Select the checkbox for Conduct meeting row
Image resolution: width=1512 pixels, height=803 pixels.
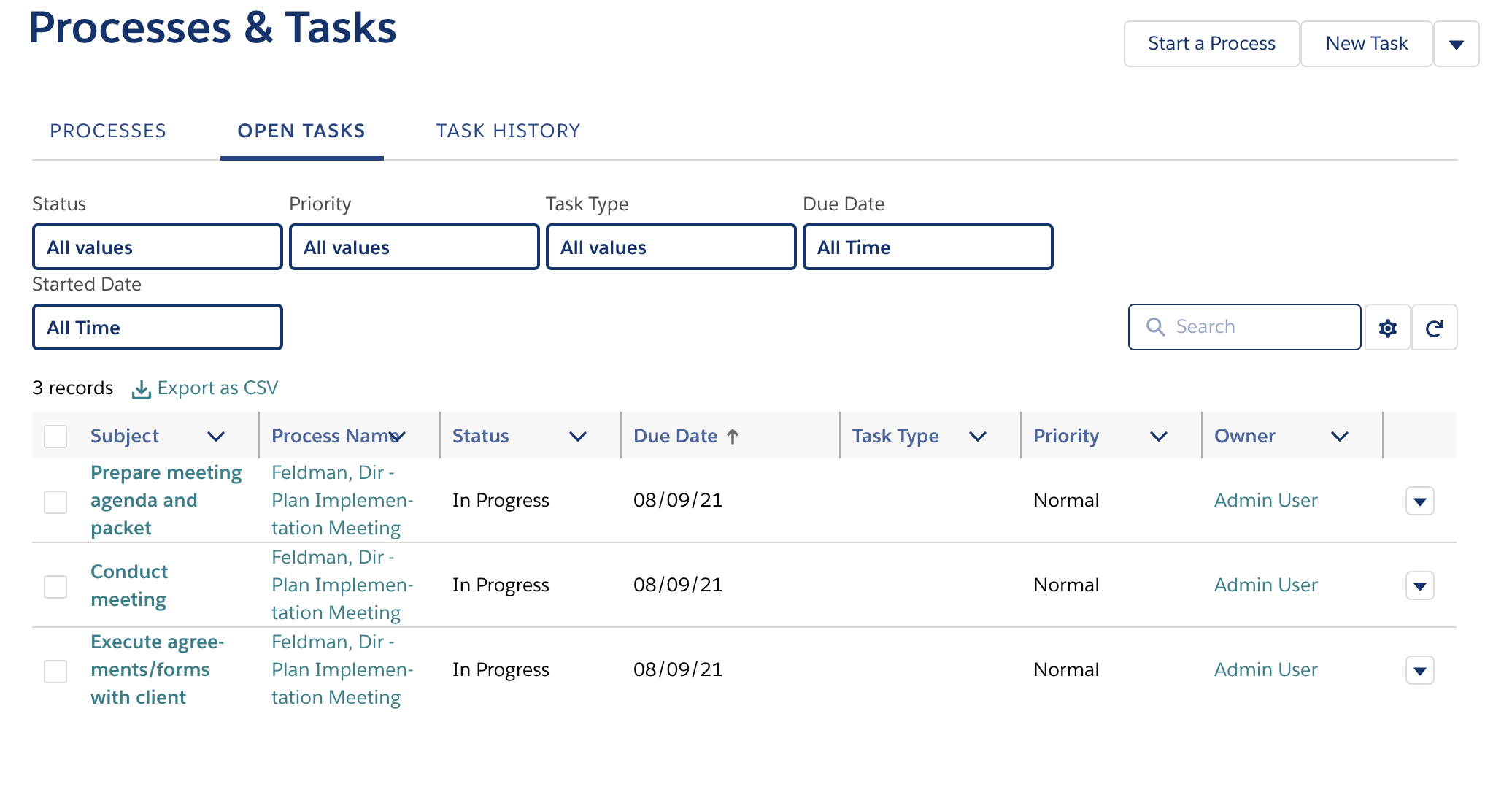(55, 585)
